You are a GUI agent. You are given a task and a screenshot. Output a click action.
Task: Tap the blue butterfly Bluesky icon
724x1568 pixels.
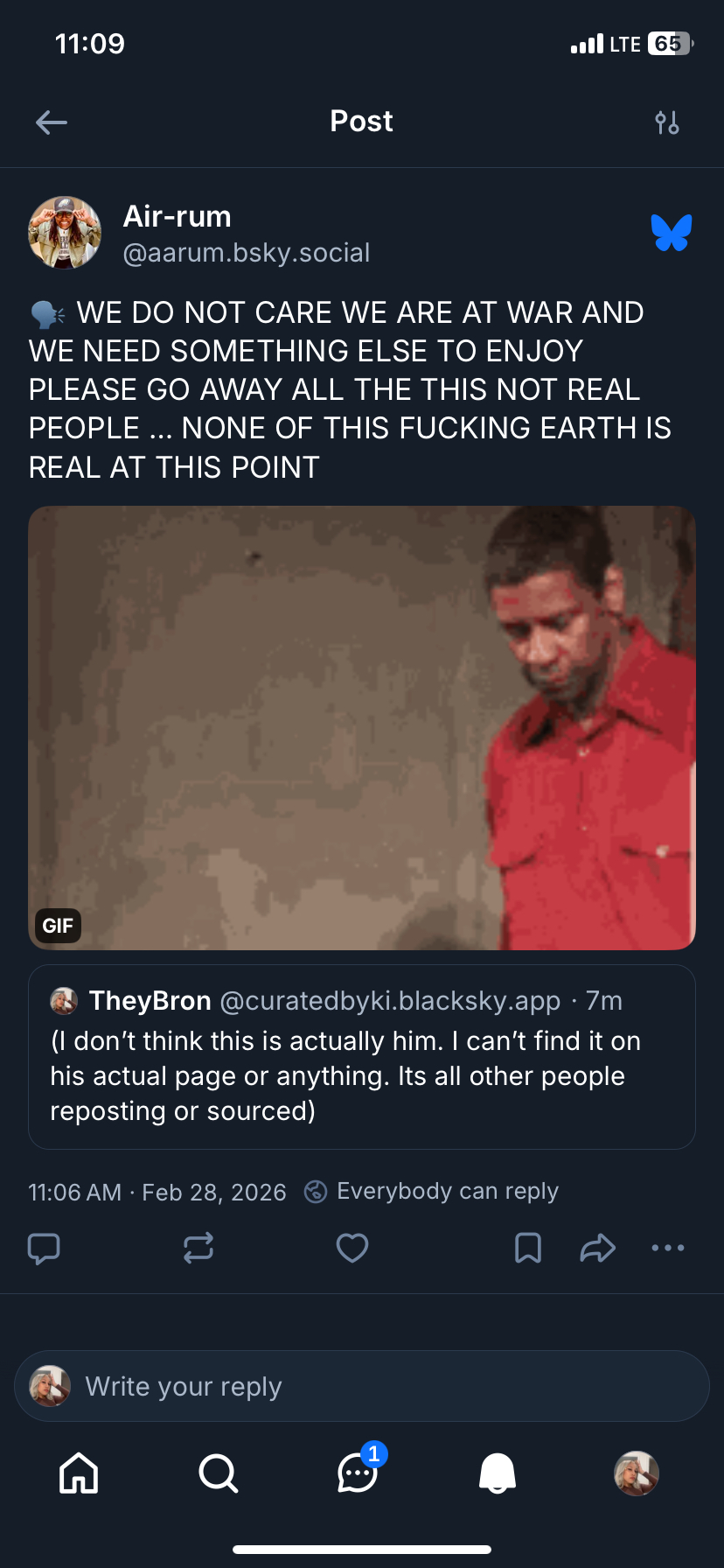coord(672,233)
